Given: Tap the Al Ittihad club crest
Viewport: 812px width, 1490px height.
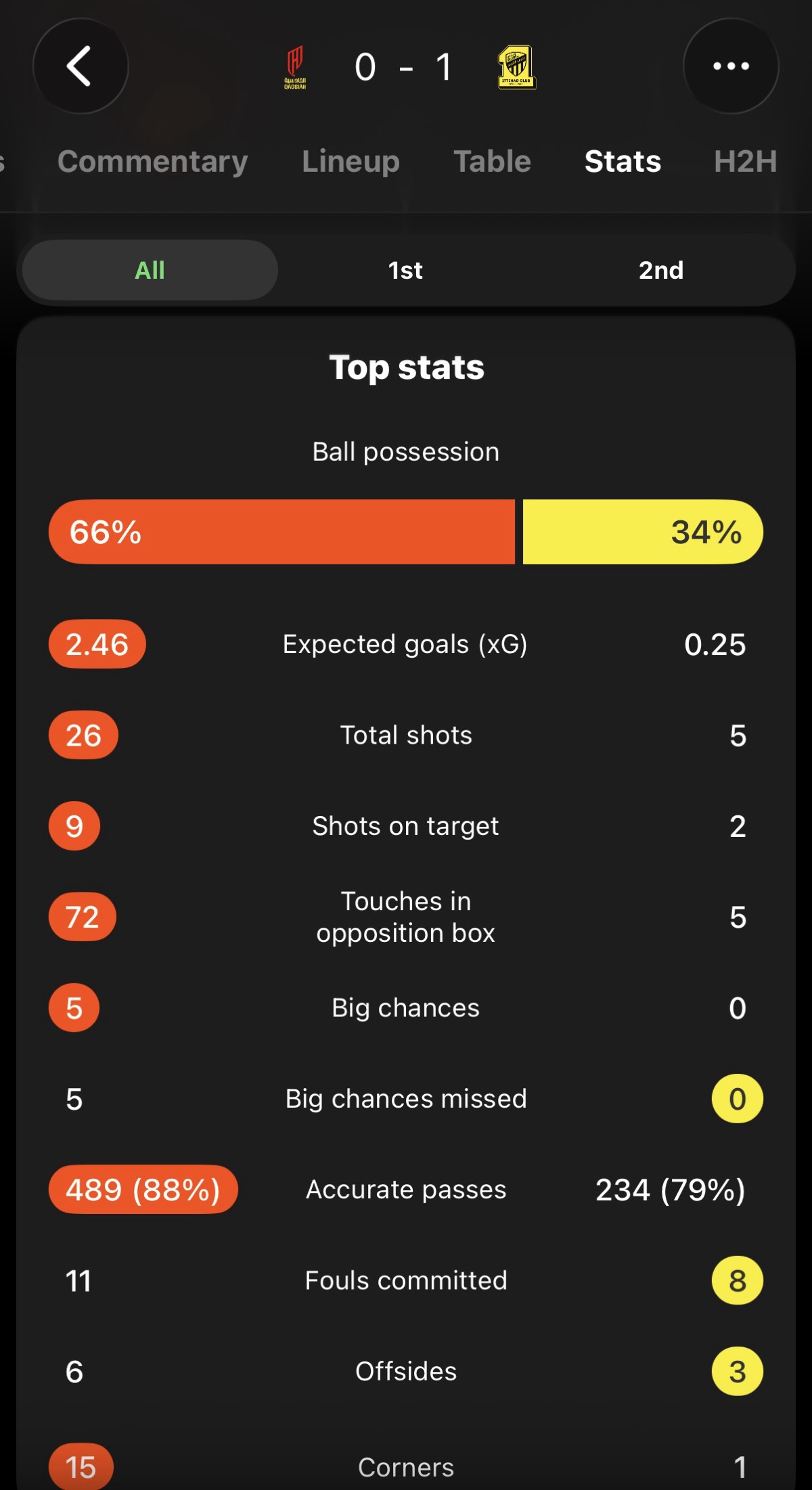Looking at the screenshot, I should coord(517,67).
